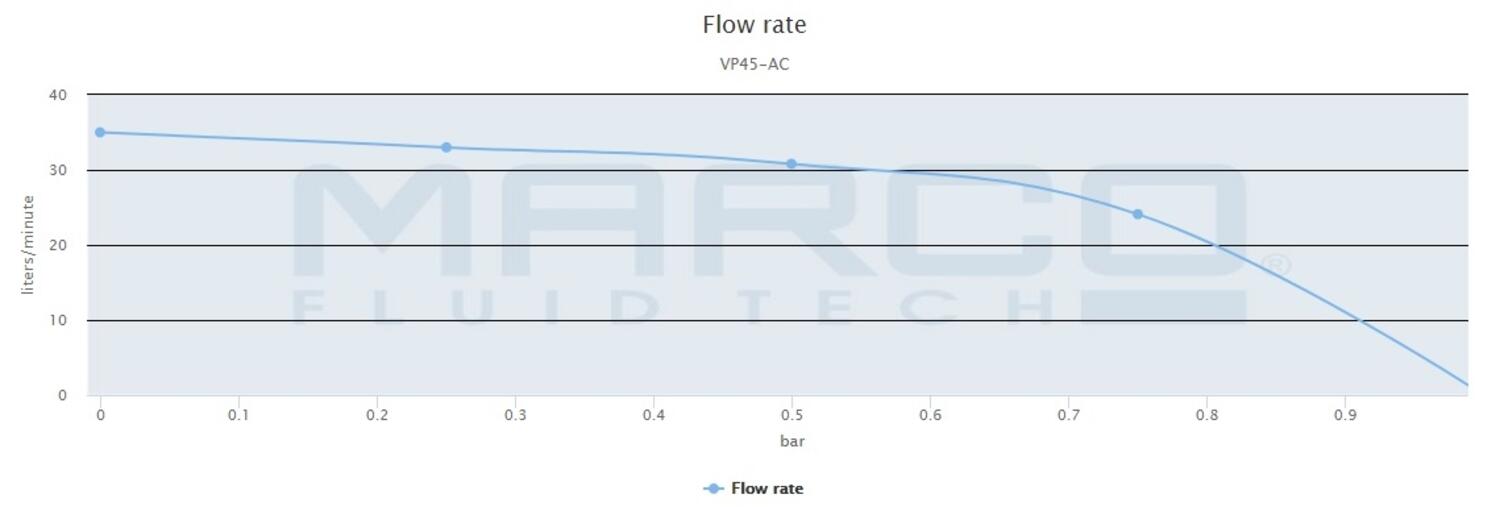Click the data point at 0.5 bar
The height and width of the screenshot is (507, 1500).
(791, 164)
